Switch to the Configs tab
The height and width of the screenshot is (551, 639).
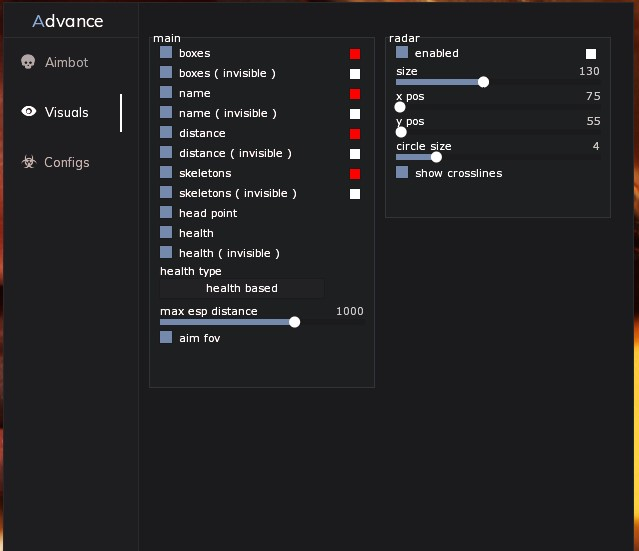coord(66,162)
